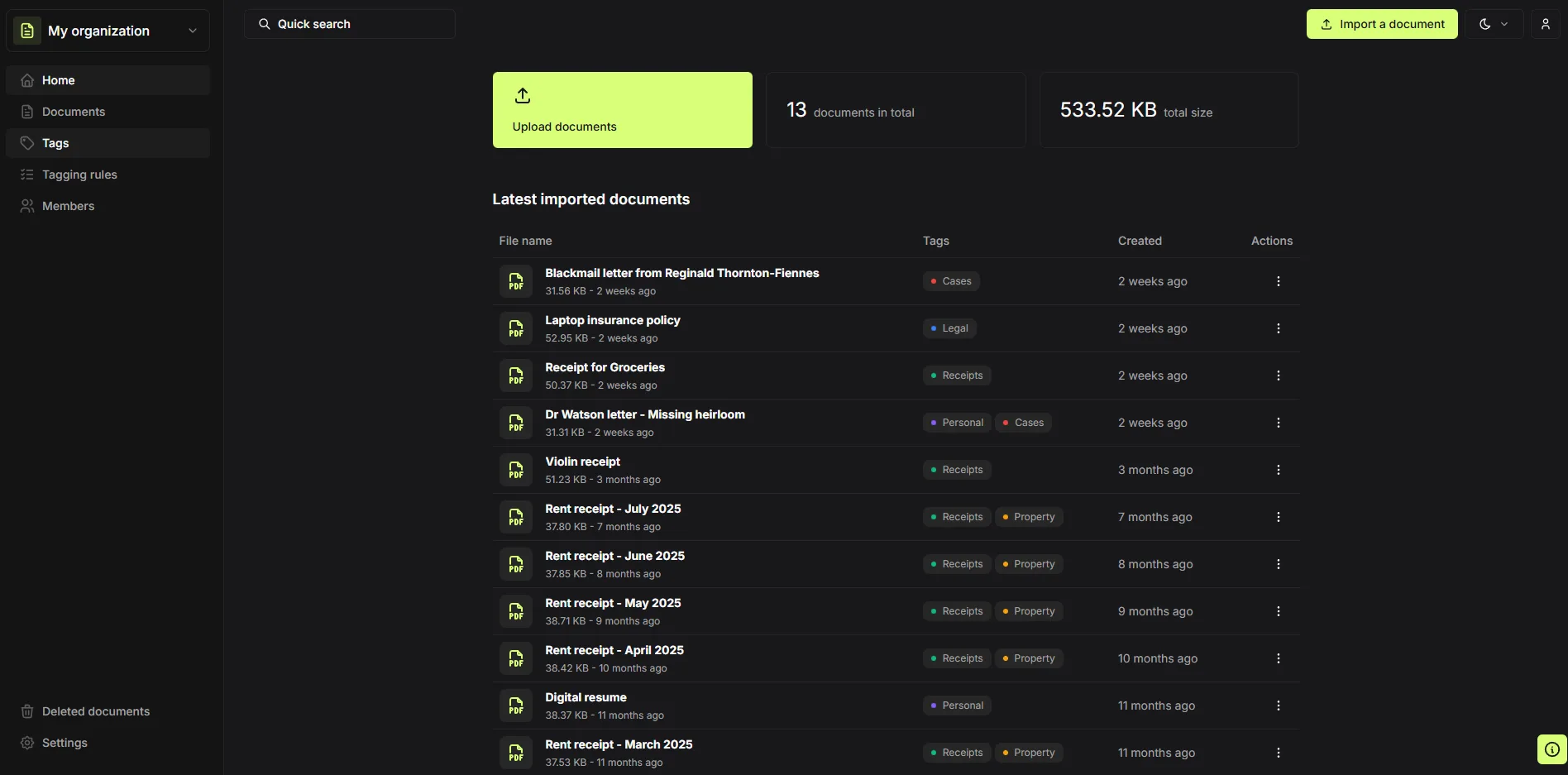Click PDF icon for Blackmail letter document
The width and height of the screenshot is (1568, 775).
(515, 281)
